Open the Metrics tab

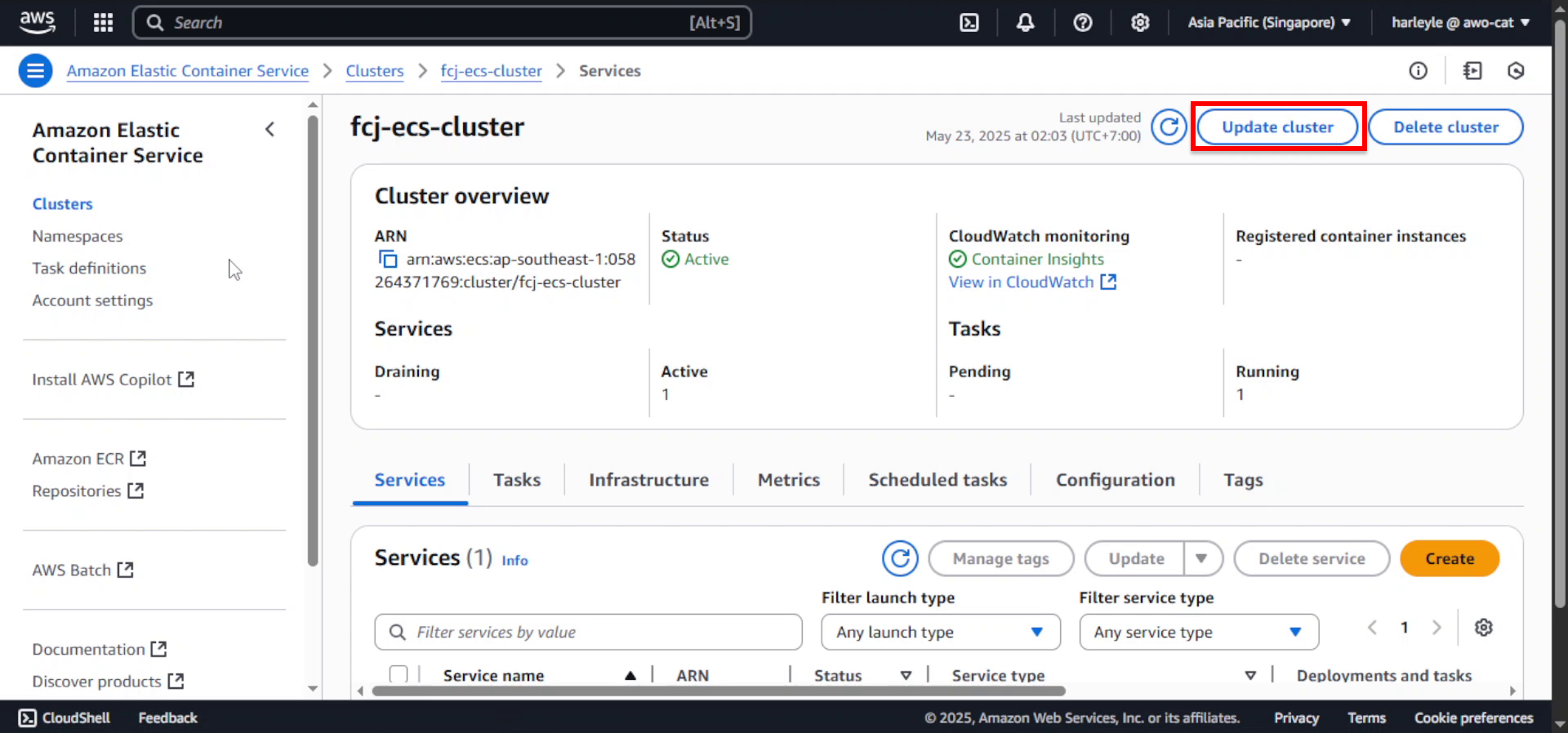tap(789, 480)
